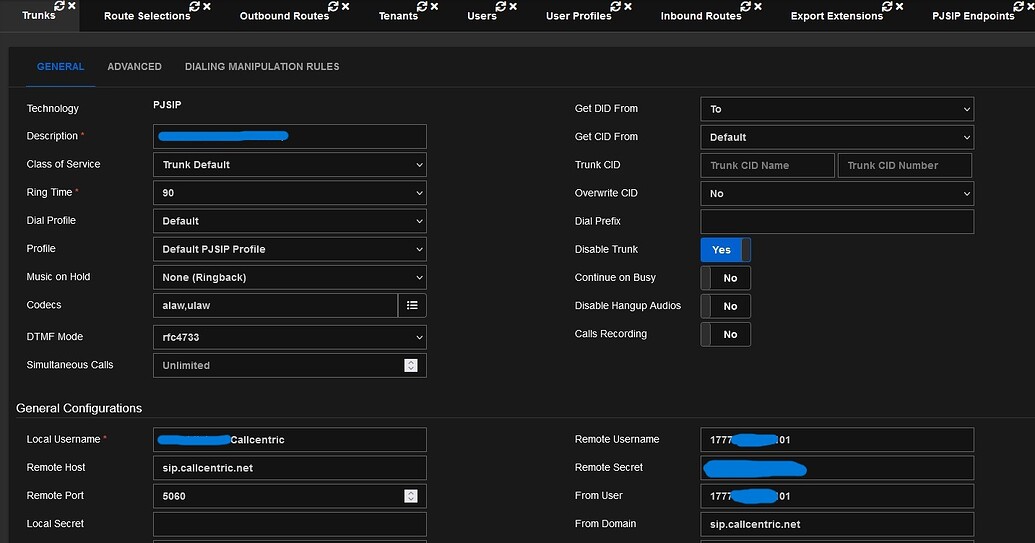This screenshot has width=1035, height=543.
Task: Click the Remote Port field showing 5060
Action: (x=290, y=496)
